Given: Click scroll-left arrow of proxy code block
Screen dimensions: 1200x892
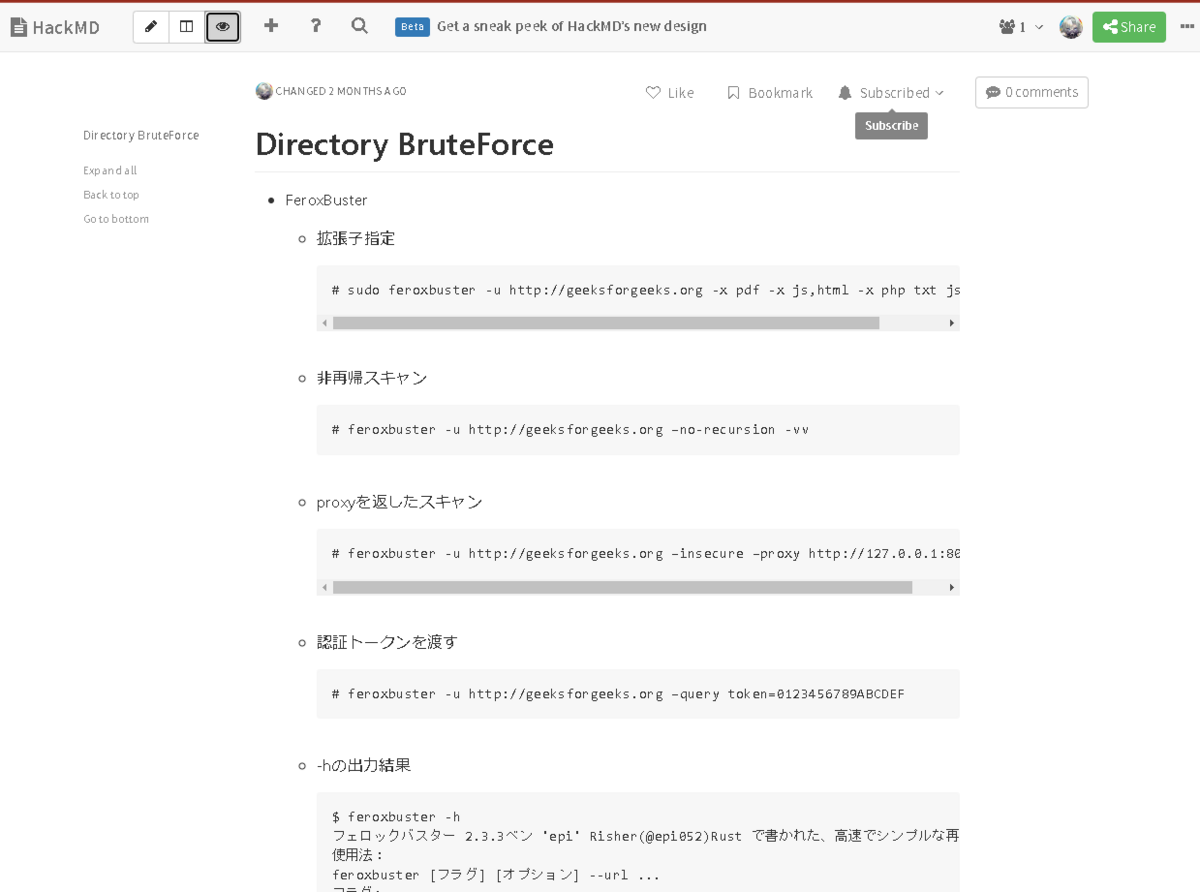Looking at the screenshot, I should 324,588.
